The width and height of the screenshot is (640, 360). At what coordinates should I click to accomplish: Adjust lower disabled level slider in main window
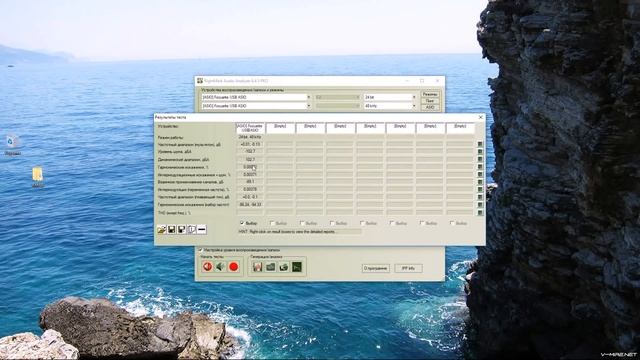point(338,106)
